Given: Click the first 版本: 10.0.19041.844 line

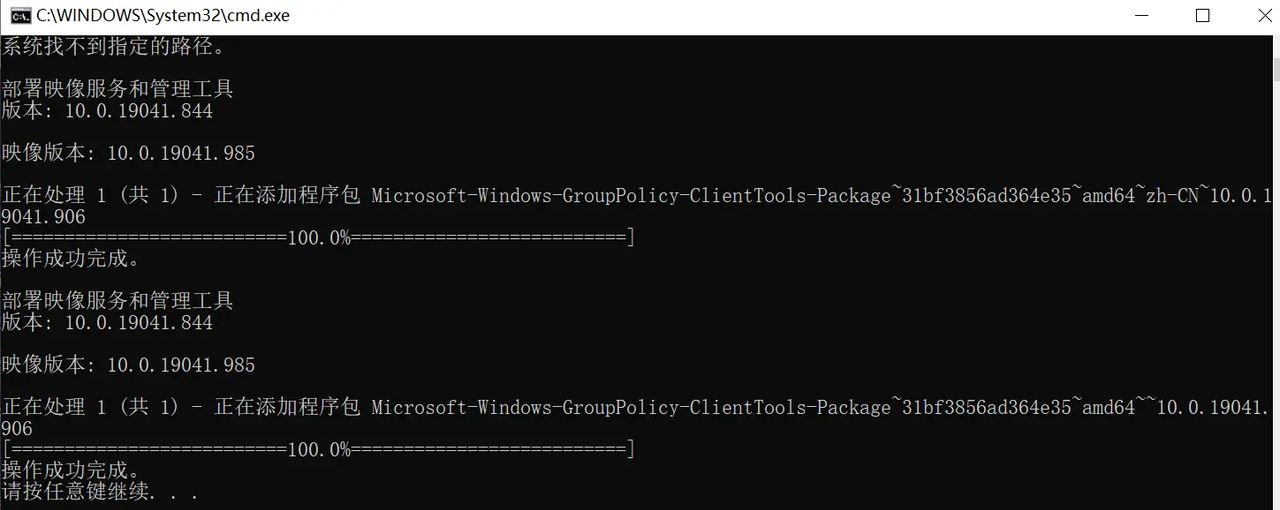Looking at the screenshot, I should point(108,111).
